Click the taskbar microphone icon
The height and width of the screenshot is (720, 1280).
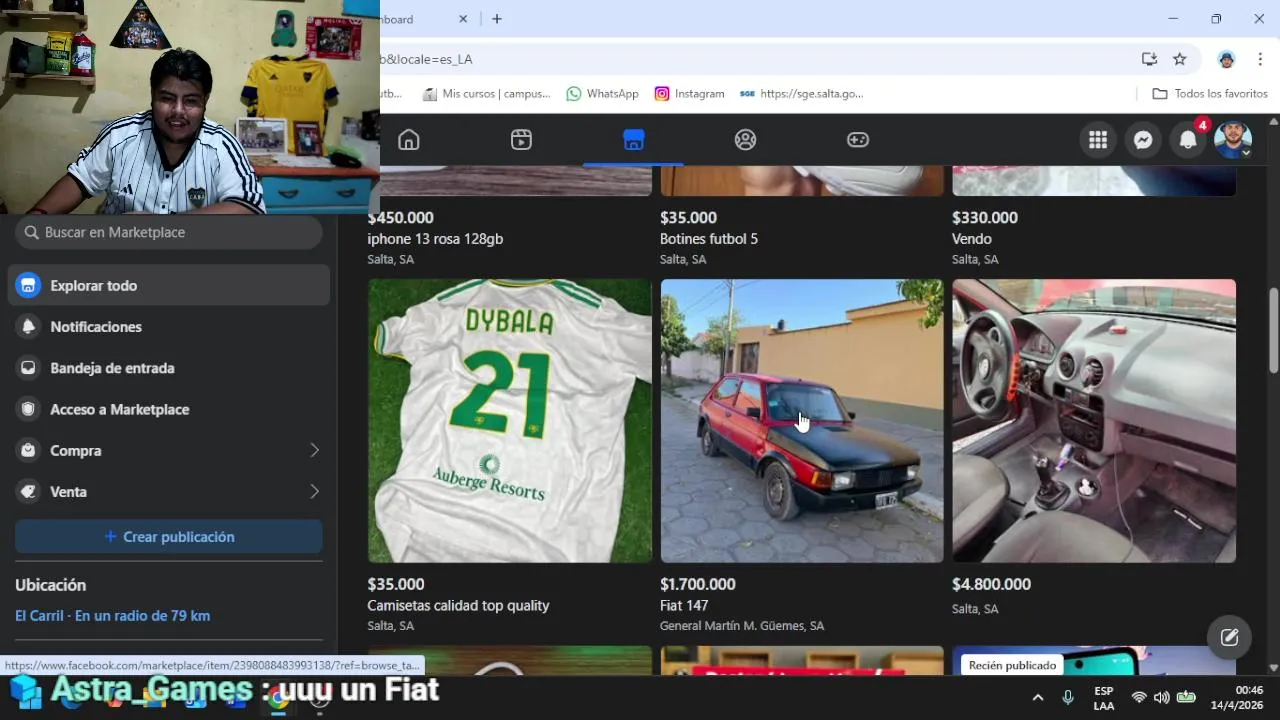tap(1068, 697)
